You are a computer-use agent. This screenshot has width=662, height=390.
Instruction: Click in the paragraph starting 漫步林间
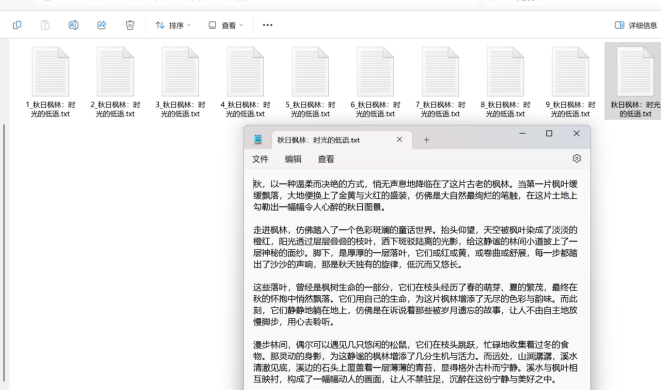[415, 362]
